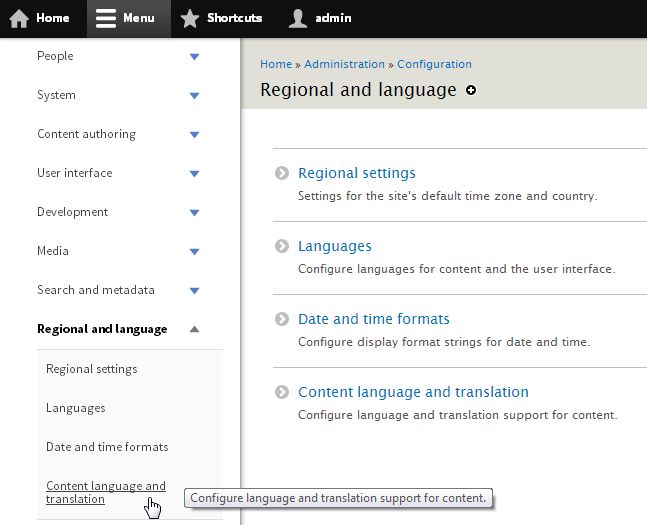Expand the People menu arrow
This screenshot has height=525, width=647.
194,57
